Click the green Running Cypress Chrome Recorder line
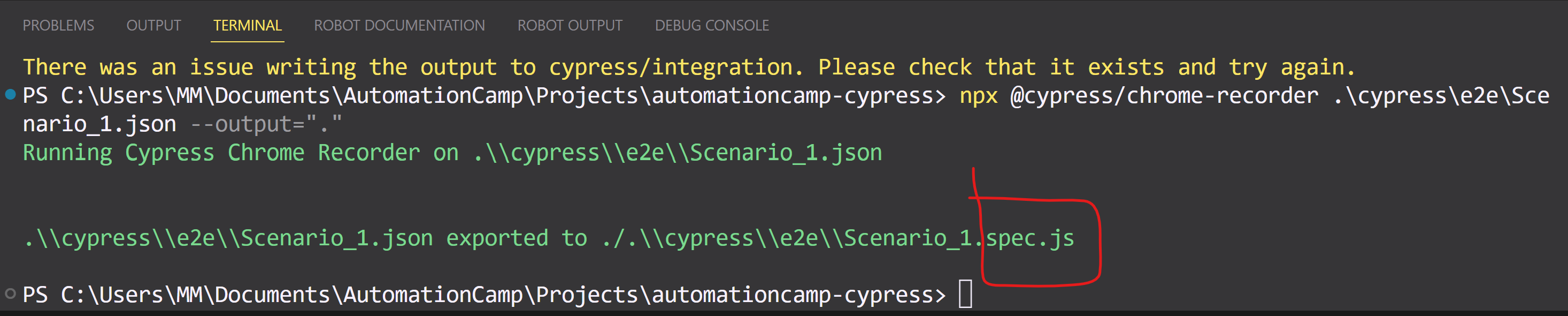1568x316 pixels. (x=450, y=152)
